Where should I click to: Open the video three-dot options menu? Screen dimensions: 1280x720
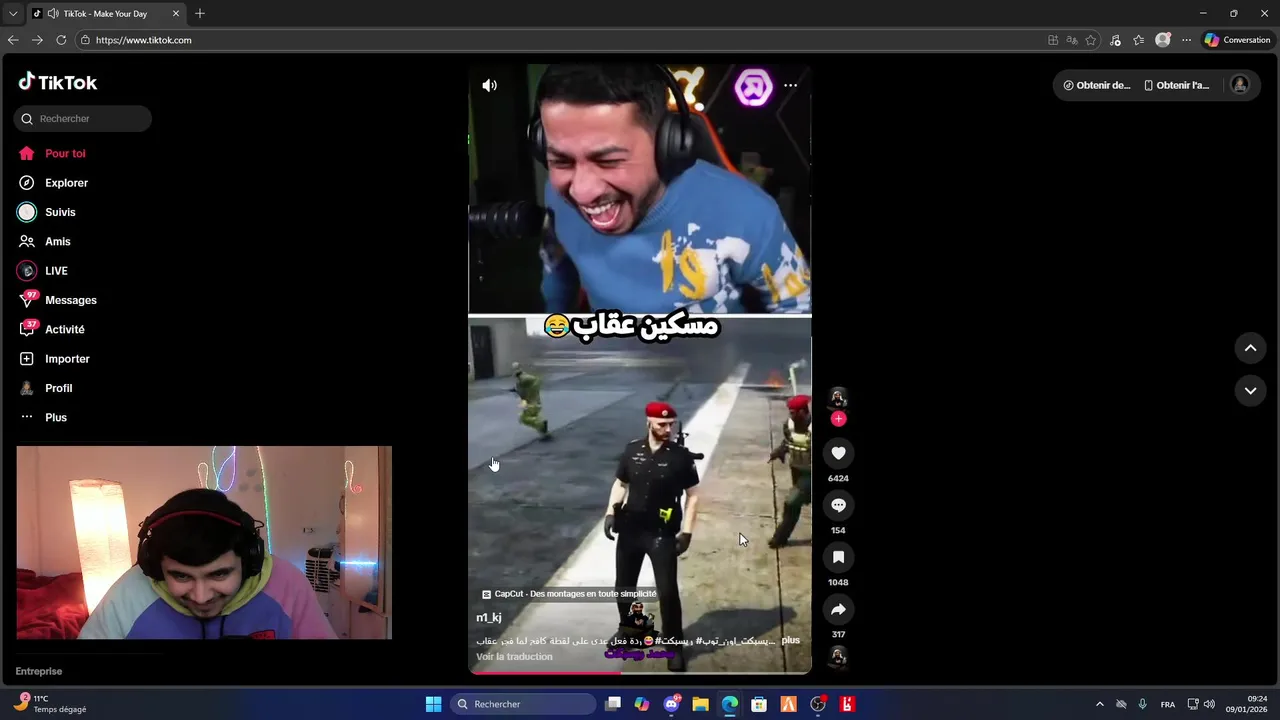[x=790, y=85]
